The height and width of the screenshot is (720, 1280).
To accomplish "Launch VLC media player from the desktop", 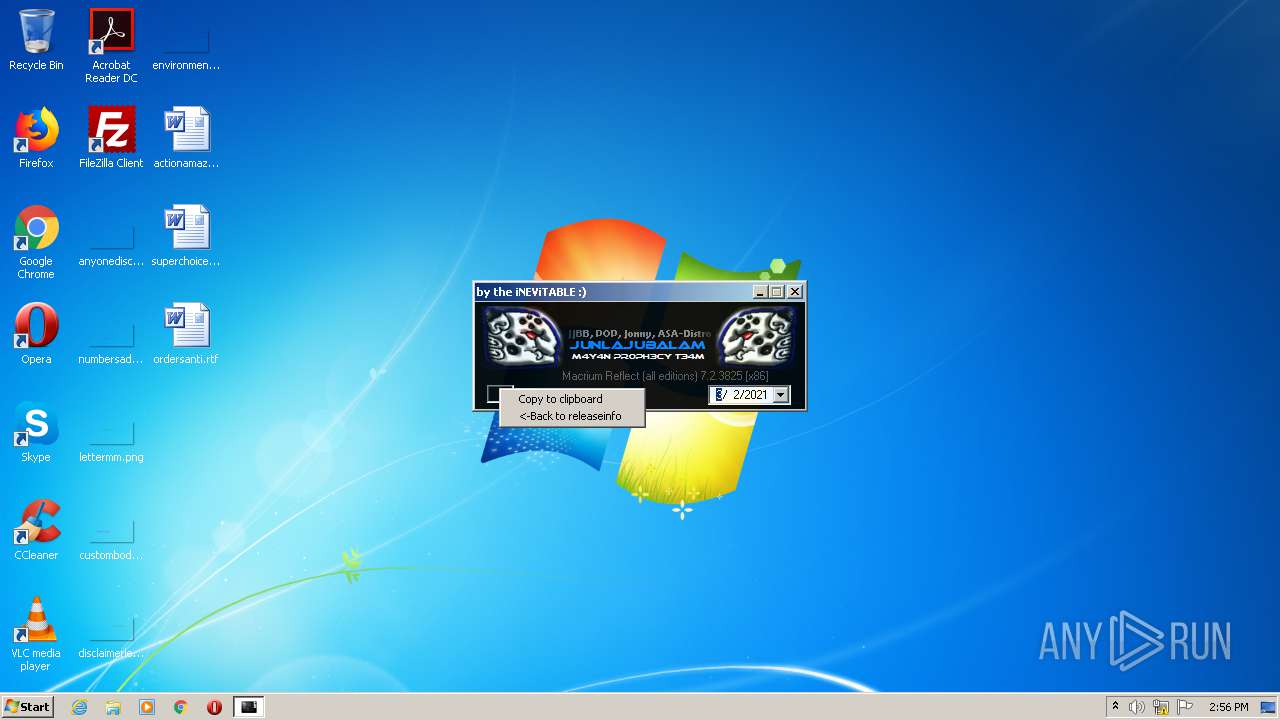I will coord(36,634).
